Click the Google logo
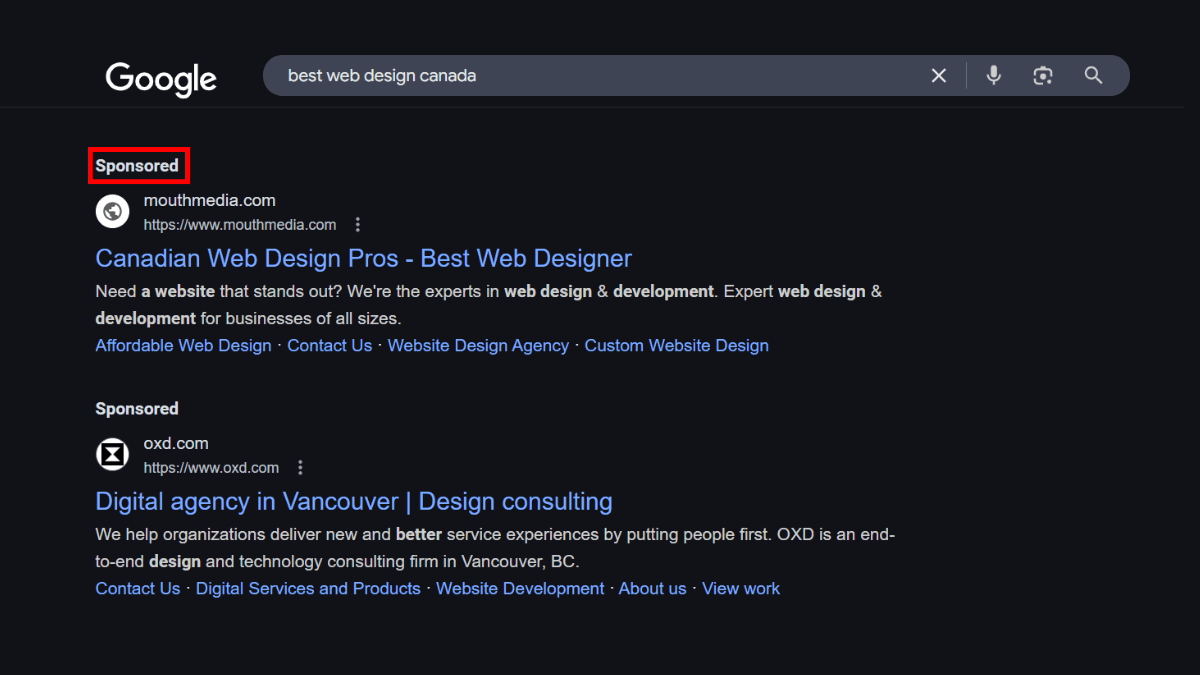1200x675 pixels. click(x=161, y=78)
